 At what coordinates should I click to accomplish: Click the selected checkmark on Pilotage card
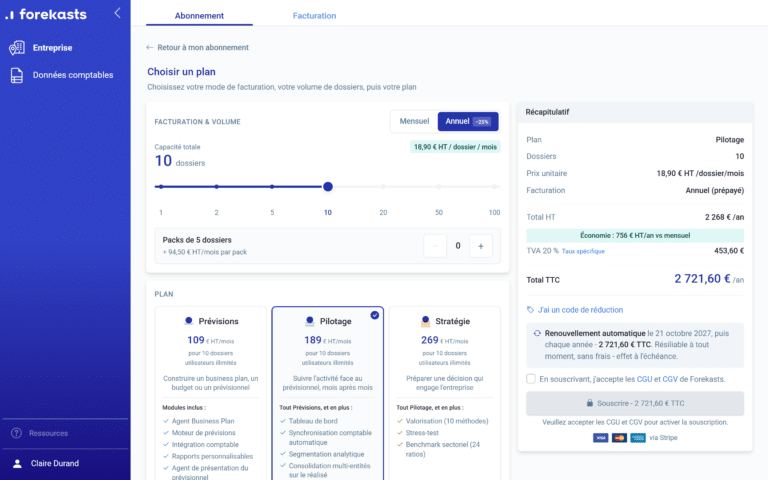[x=375, y=315]
